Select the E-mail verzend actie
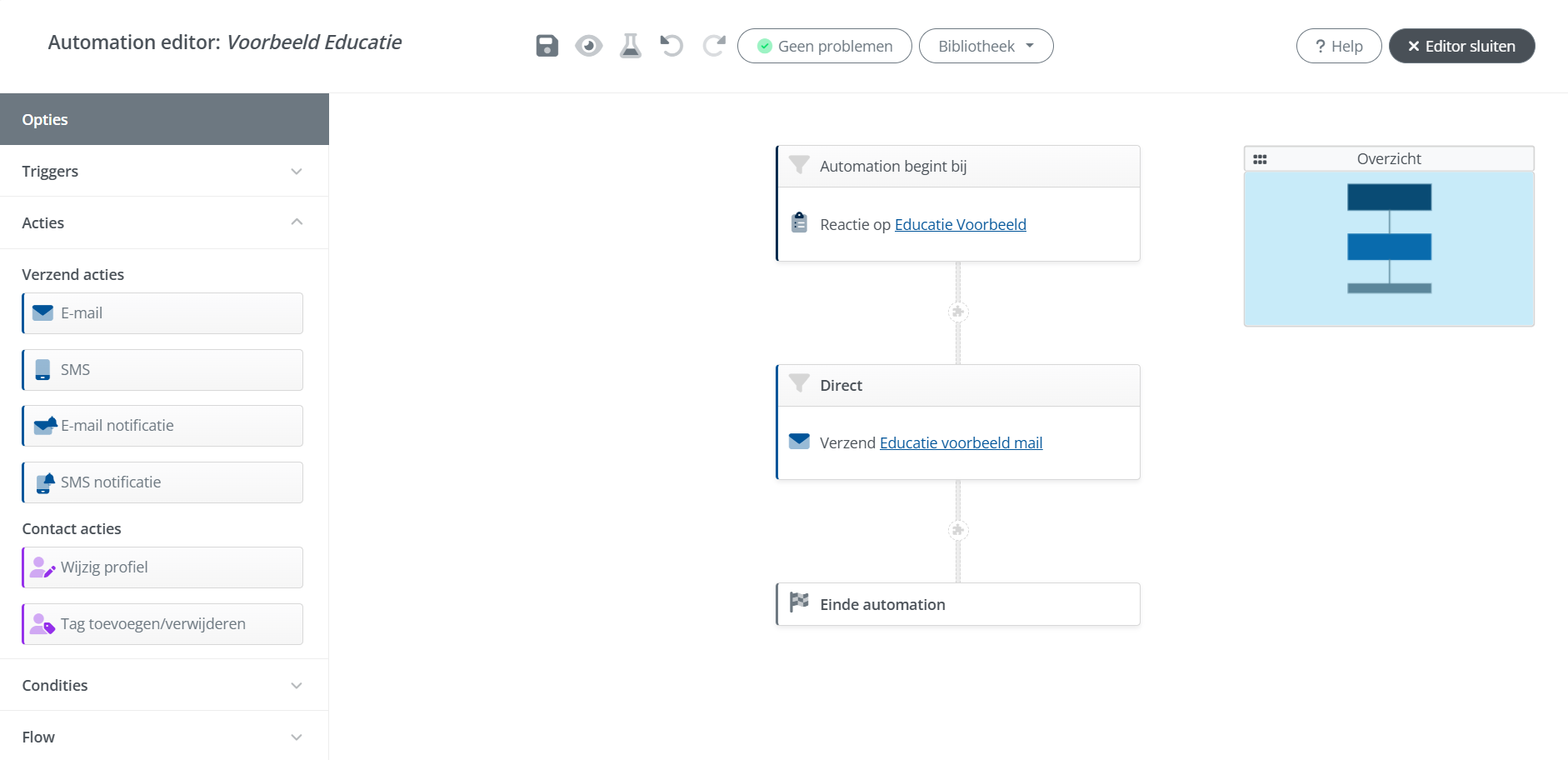This screenshot has height=760, width=1568. click(x=162, y=313)
